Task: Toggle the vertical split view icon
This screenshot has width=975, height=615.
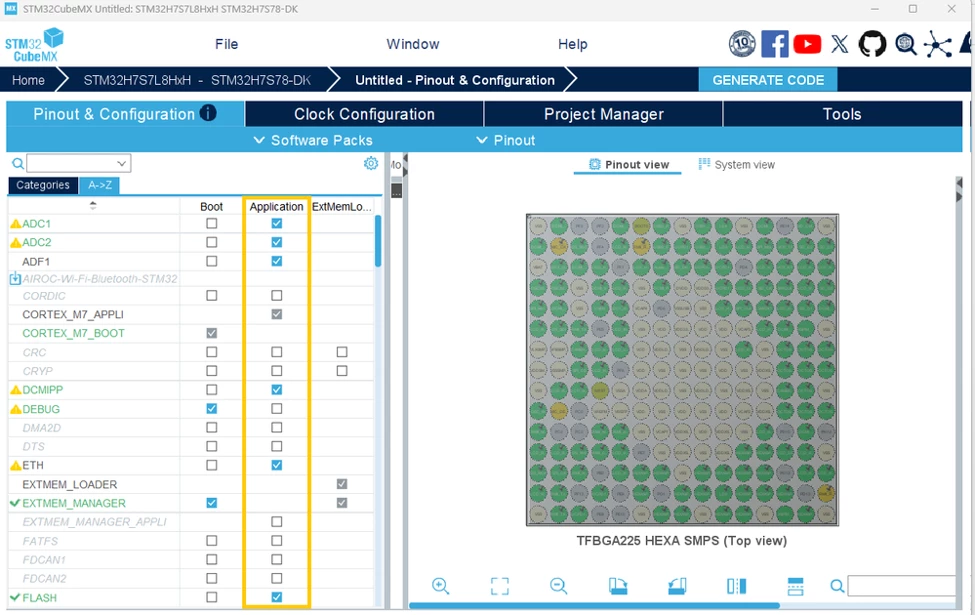Action: tap(736, 586)
